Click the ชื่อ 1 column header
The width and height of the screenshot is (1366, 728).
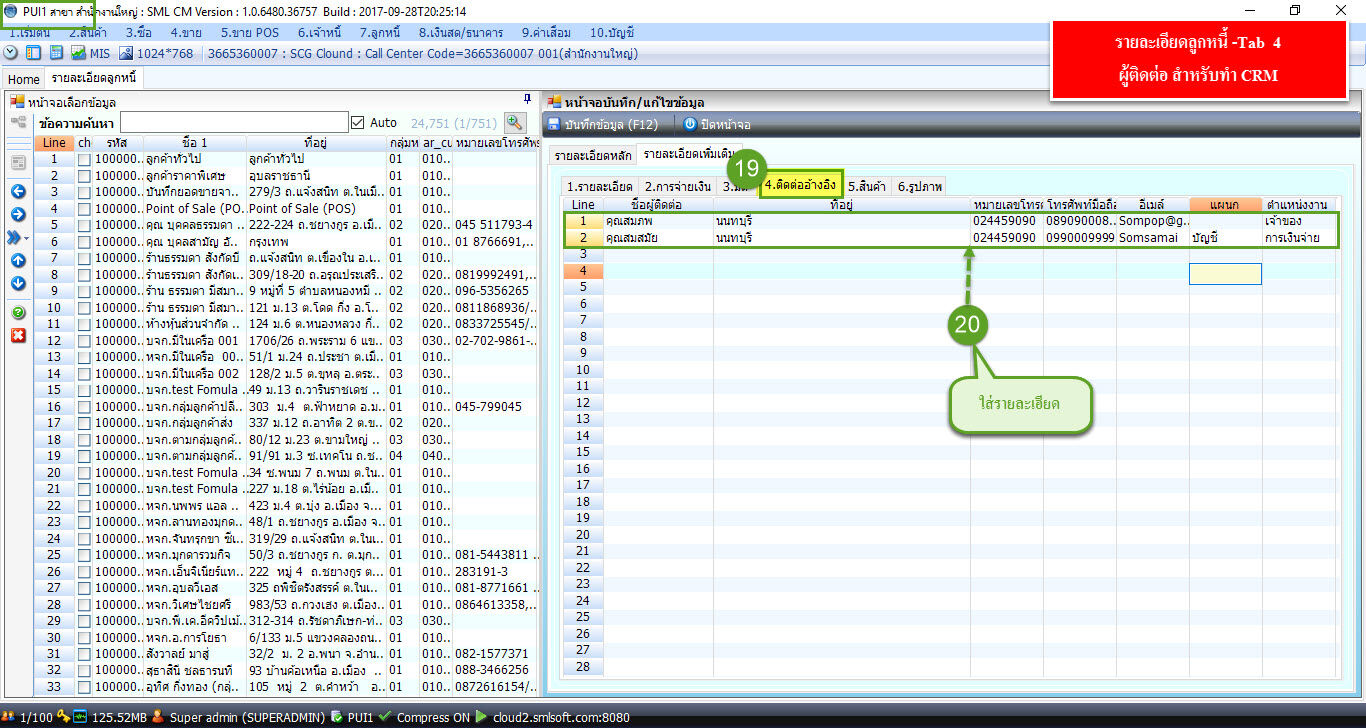click(x=195, y=143)
